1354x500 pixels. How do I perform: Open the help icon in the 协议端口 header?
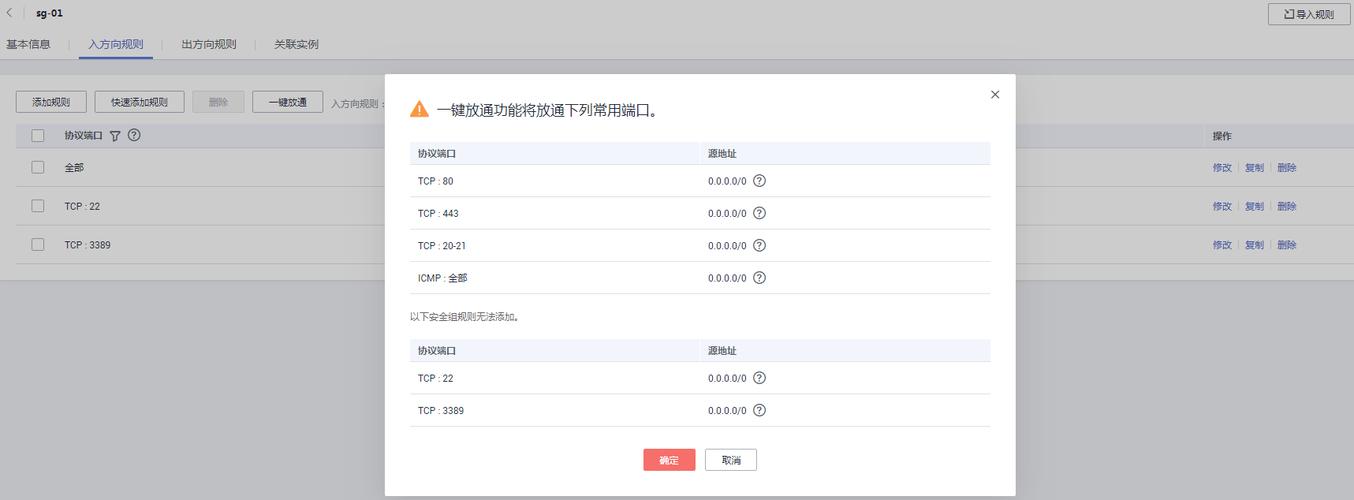(x=134, y=135)
